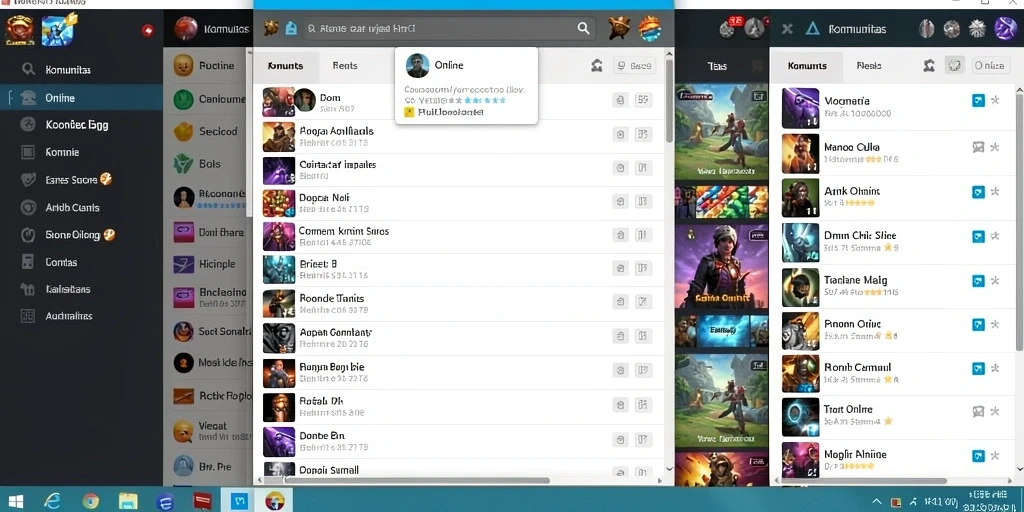Click the blue triangle logo beside the right Komunitas title
Screen dimensions: 1024x512
(x=812, y=28)
